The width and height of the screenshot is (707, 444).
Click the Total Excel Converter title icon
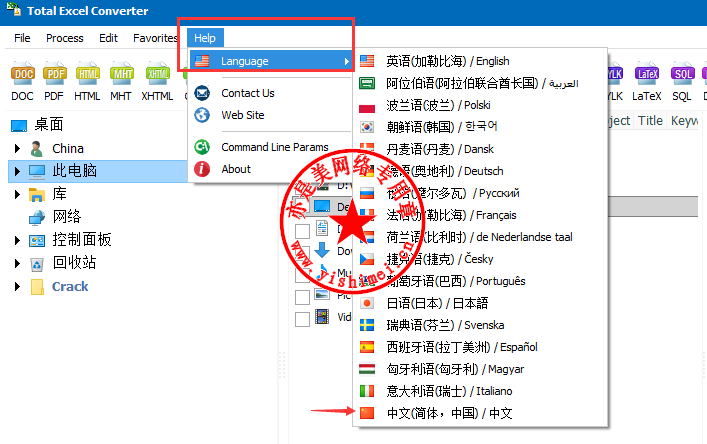coord(14,9)
